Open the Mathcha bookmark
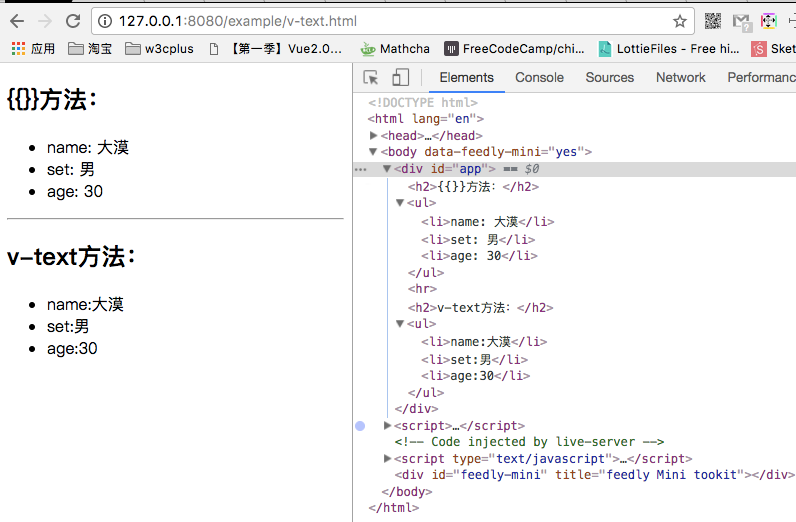 click(395, 49)
